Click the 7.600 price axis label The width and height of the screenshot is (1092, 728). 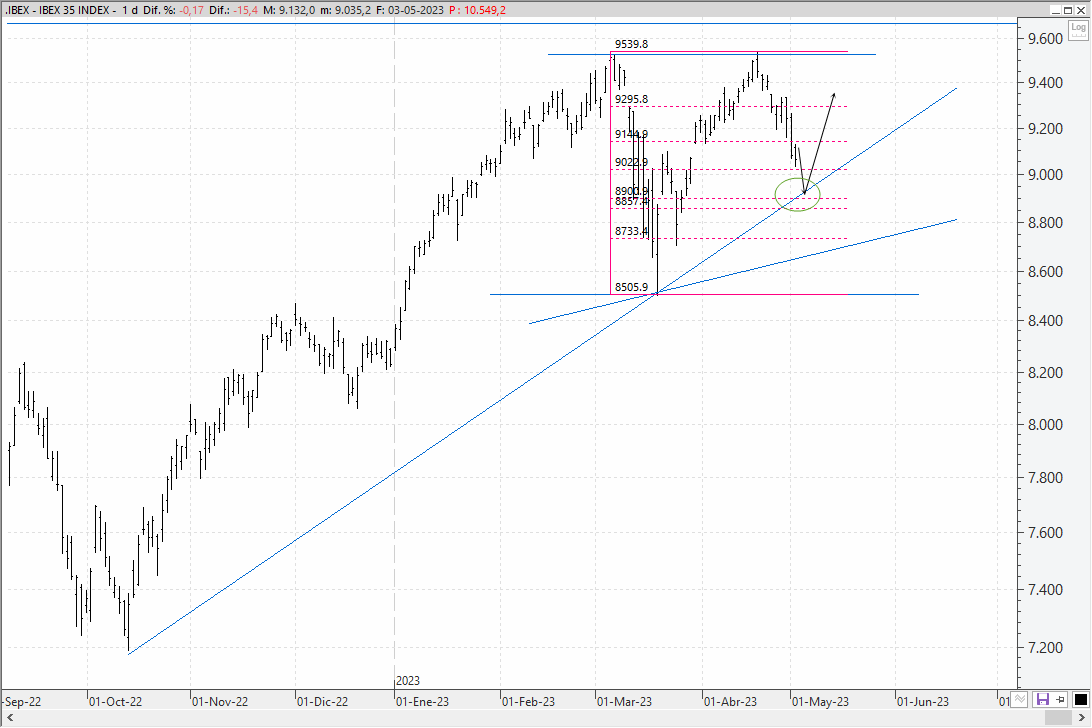[x=1045, y=533]
